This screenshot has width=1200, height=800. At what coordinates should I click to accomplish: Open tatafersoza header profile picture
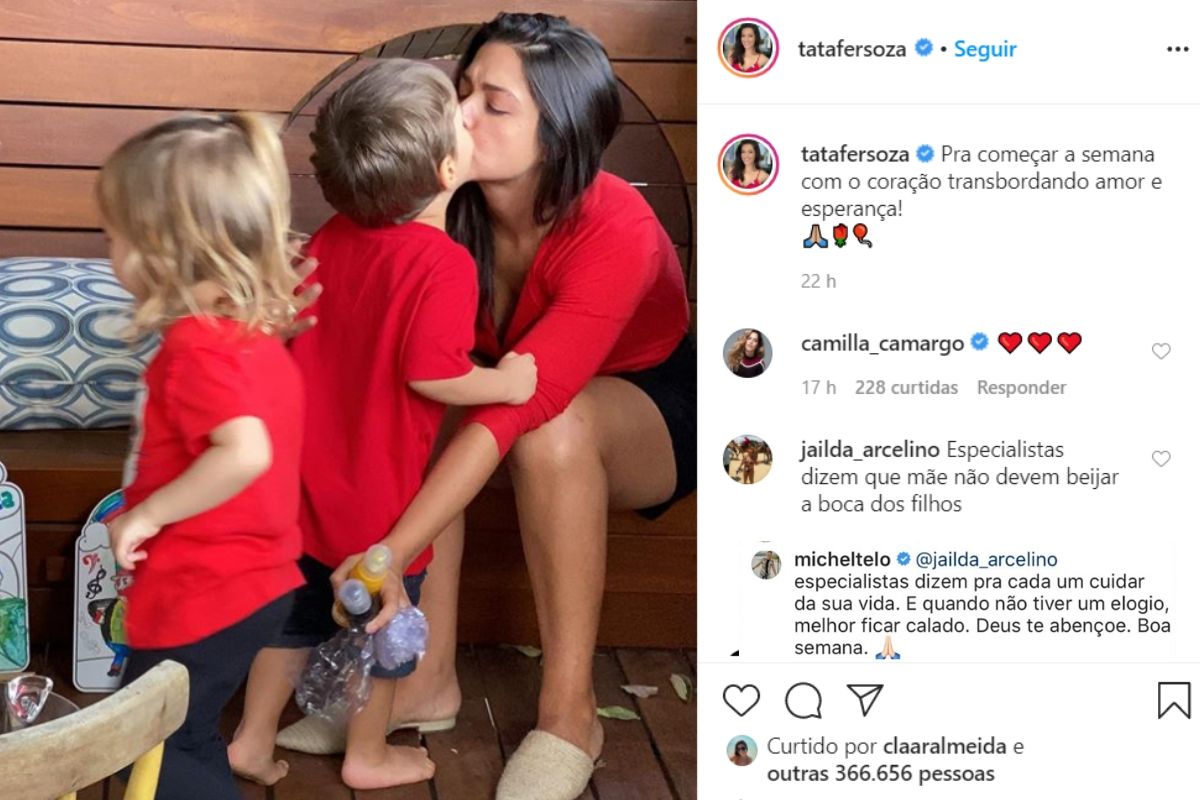click(x=748, y=49)
